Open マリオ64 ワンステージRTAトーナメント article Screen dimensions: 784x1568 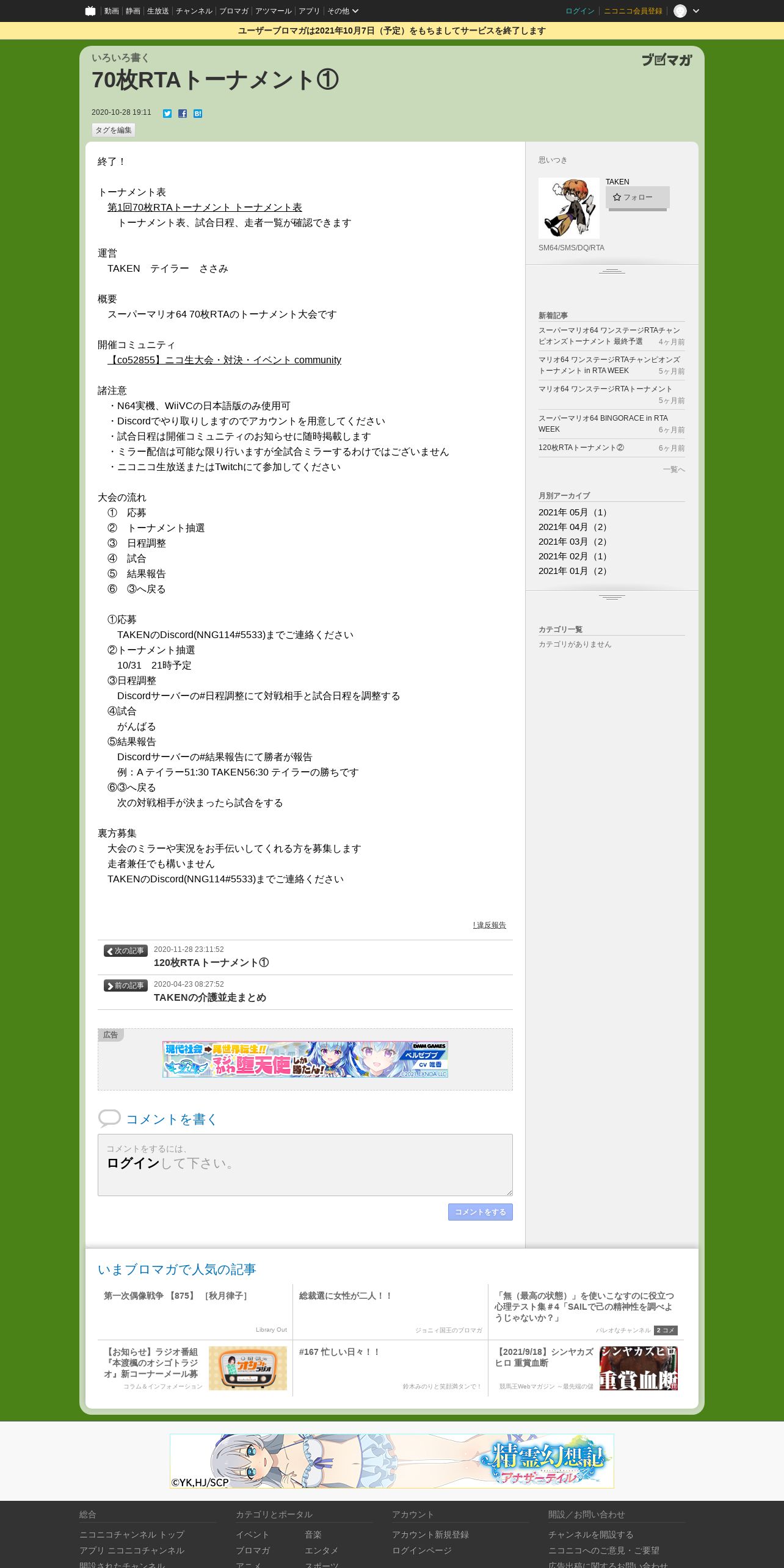tap(605, 389)
